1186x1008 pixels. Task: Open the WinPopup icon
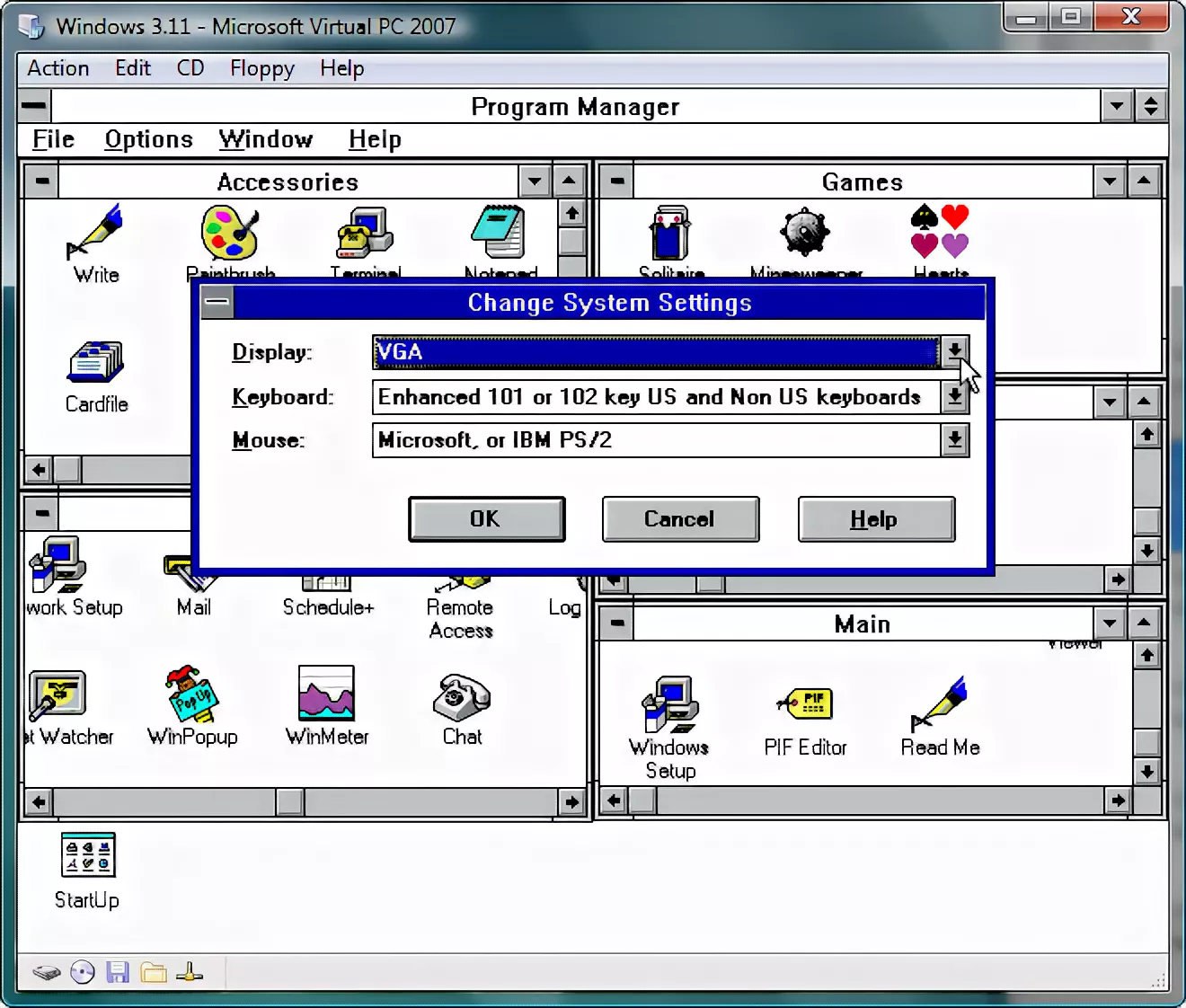[192, 694]
